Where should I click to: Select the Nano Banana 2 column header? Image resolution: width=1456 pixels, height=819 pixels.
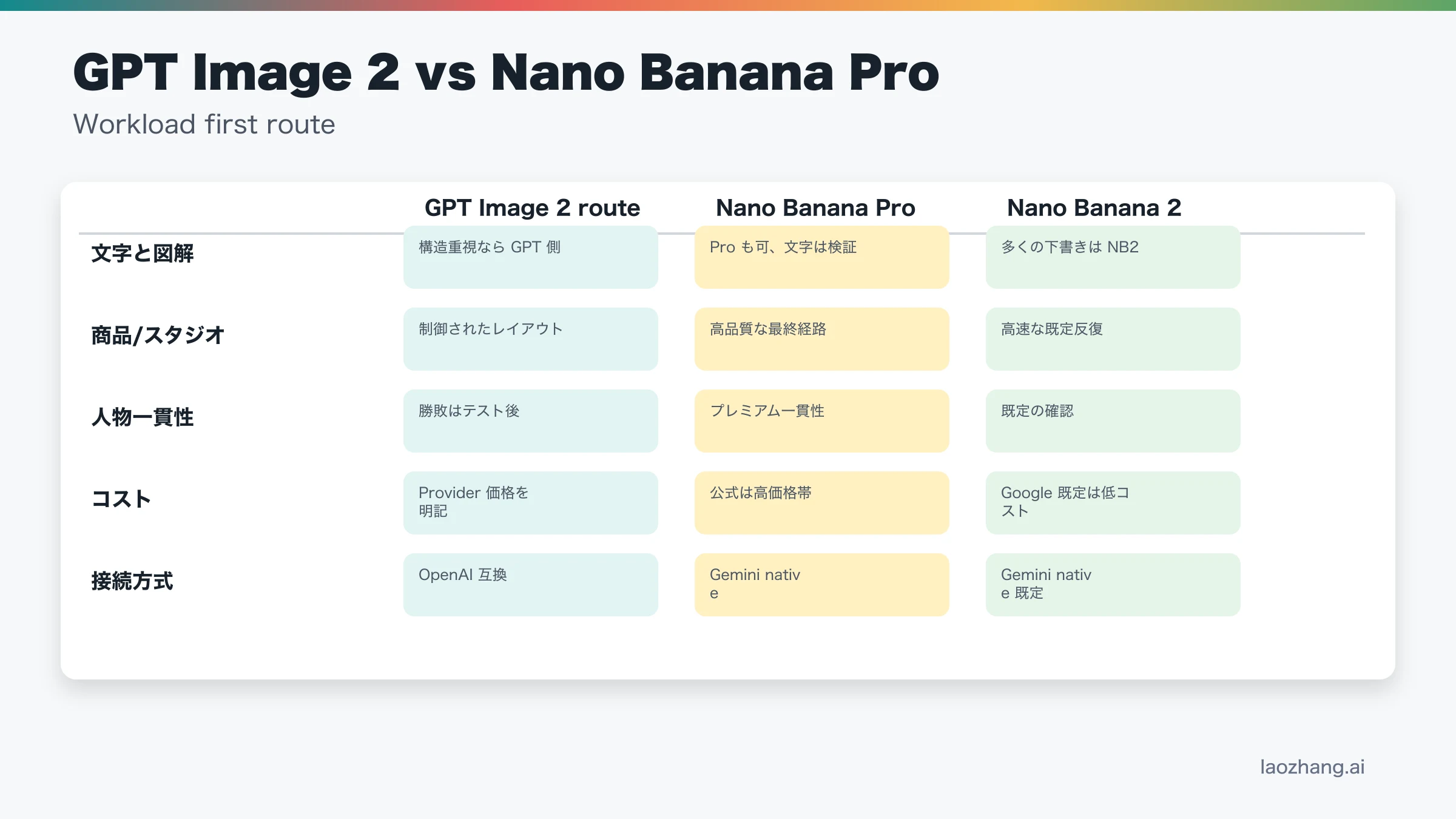tap(1094, 207)
